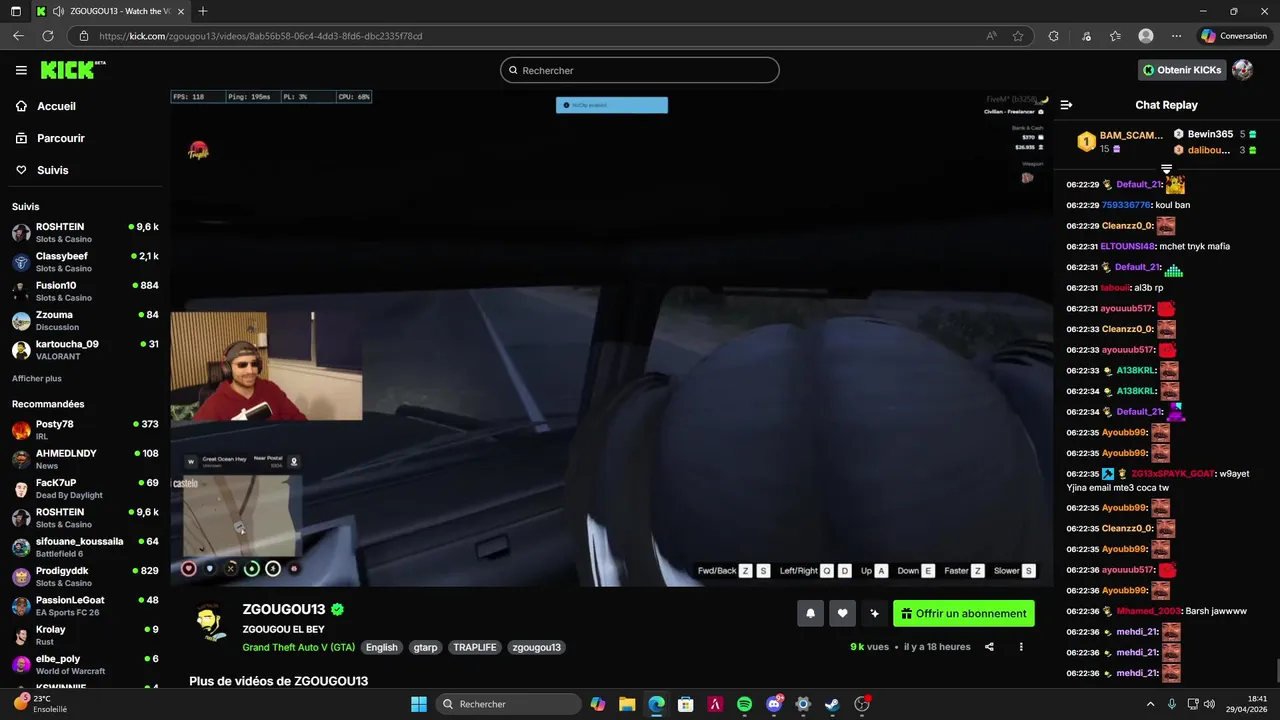Click the Obtenir KICKs button
The width and height of the screenshot is (1280, 720).
(1182, 70)
